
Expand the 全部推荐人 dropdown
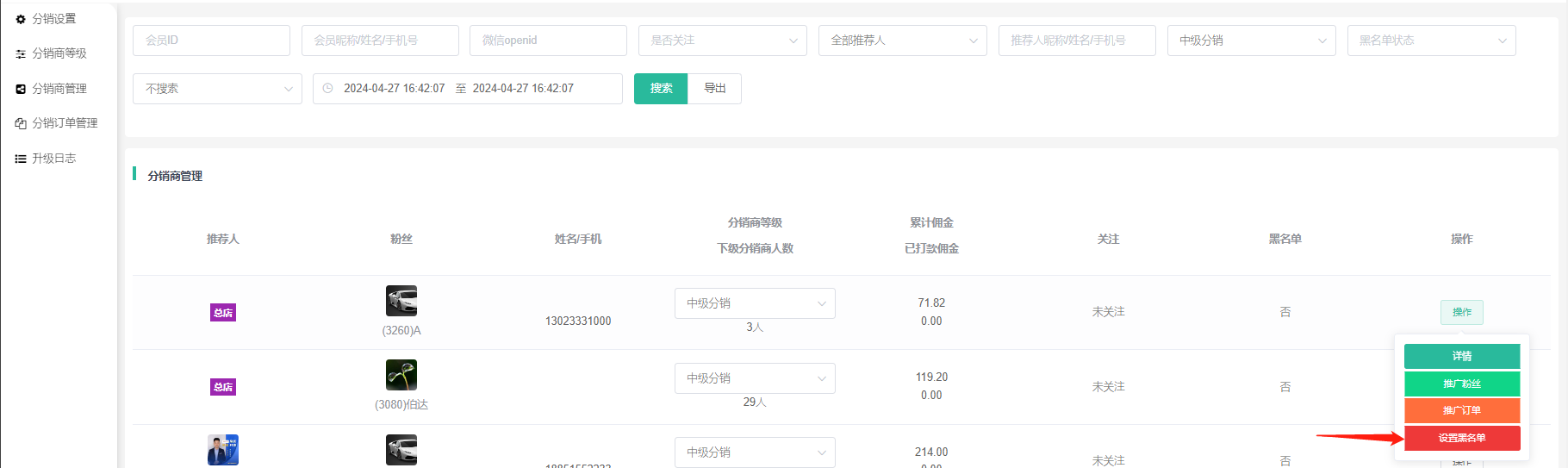pos(902,41)
